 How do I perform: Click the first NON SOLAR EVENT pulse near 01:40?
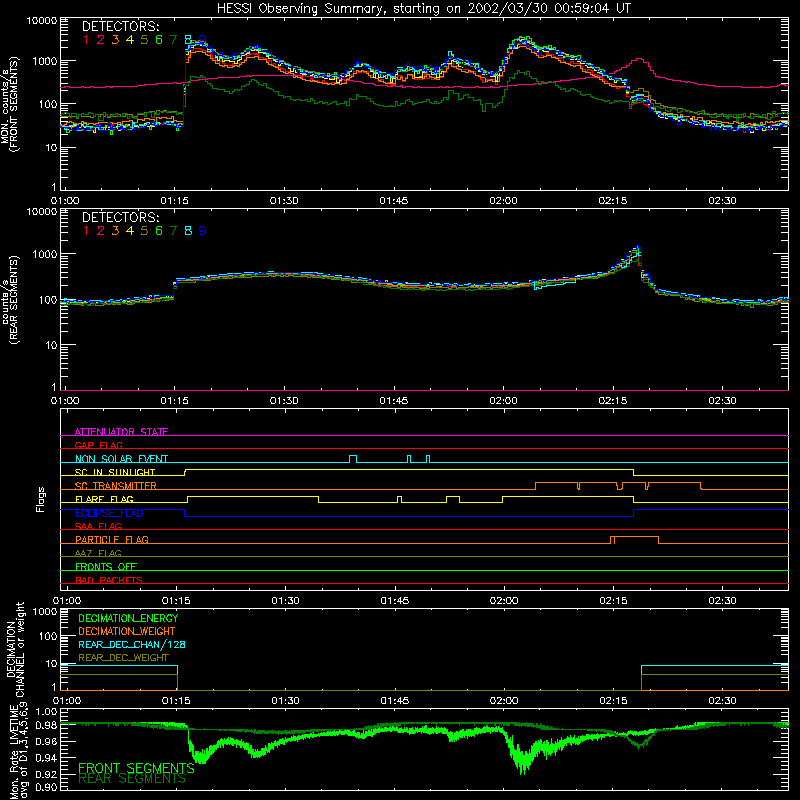point(353,459)
